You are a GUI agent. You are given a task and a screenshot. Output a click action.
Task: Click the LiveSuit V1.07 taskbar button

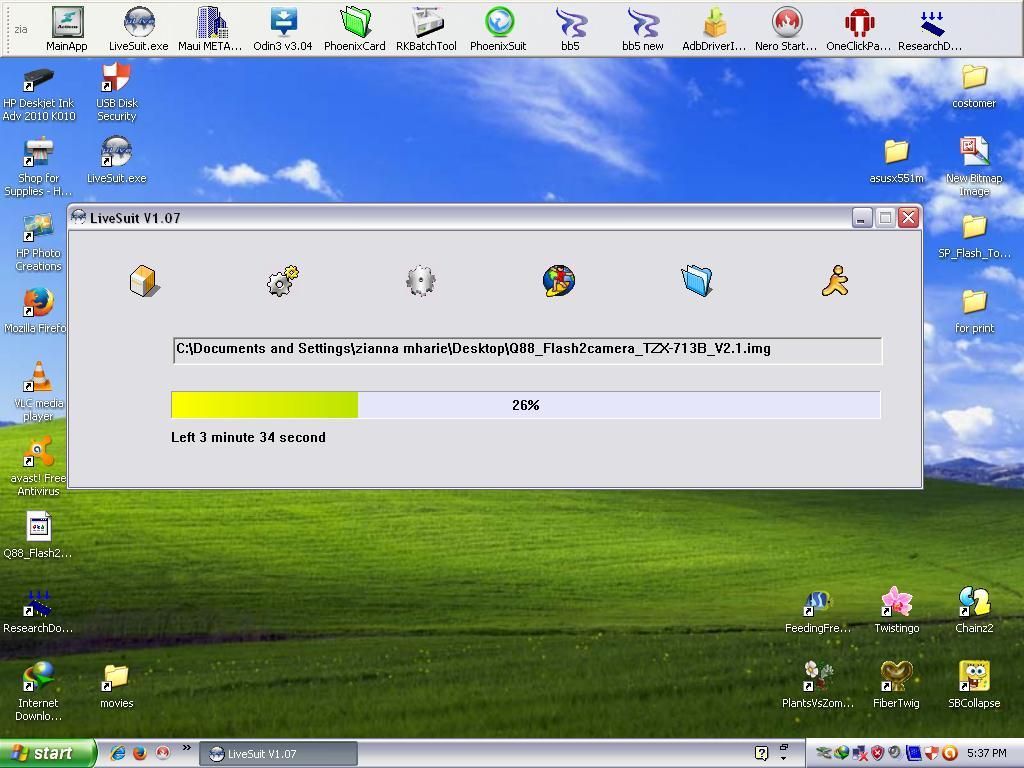coord(278,754)
